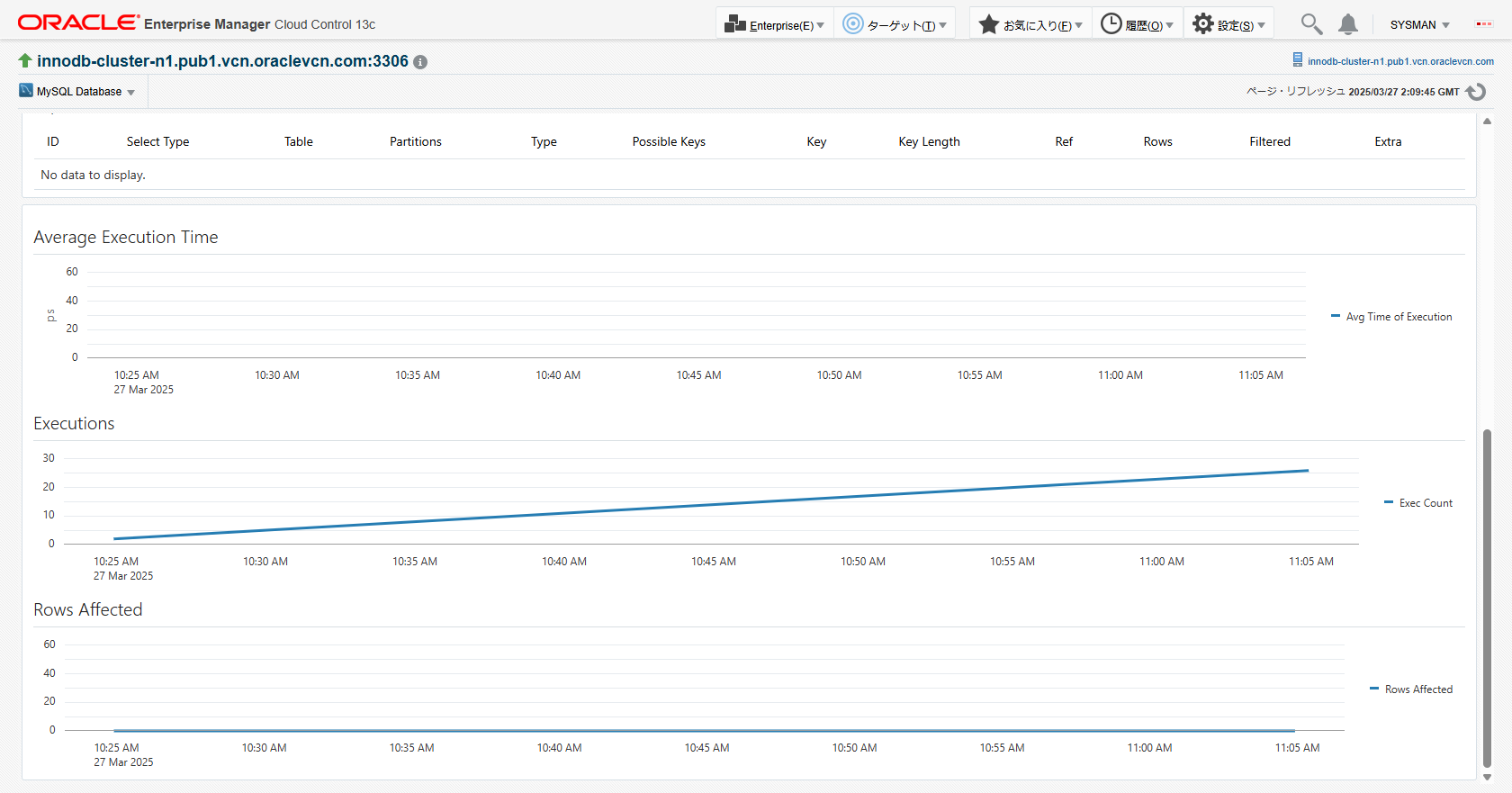The height and width of the screenshot is (793, 1512).
Task: Open the MySQL Database dropdown menu
Action: [85, 92]
